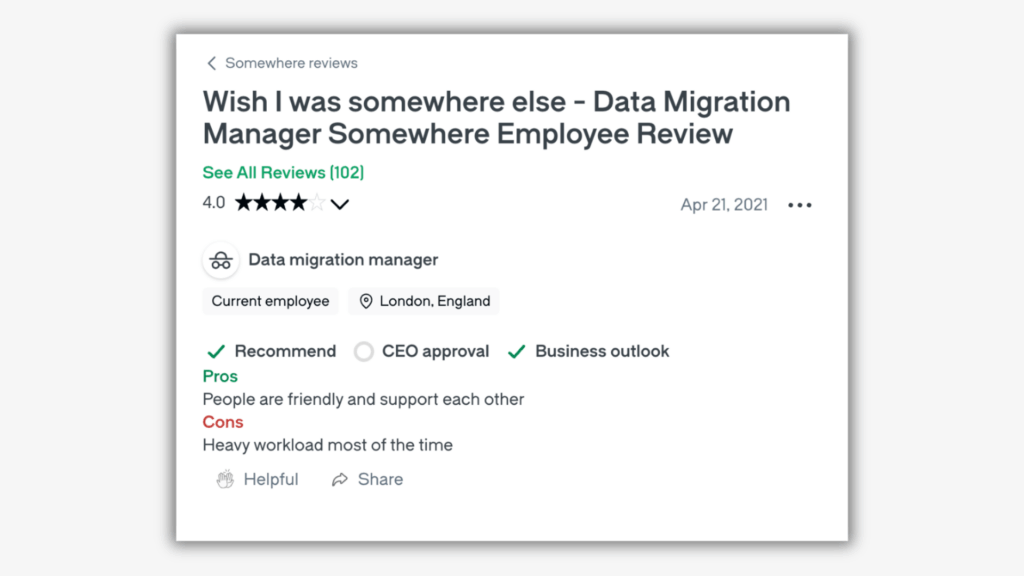Select the green Recommend checkmark
Image resolution: width=1024 pixels, height=576 pixels.
click(x=216, y=351)
